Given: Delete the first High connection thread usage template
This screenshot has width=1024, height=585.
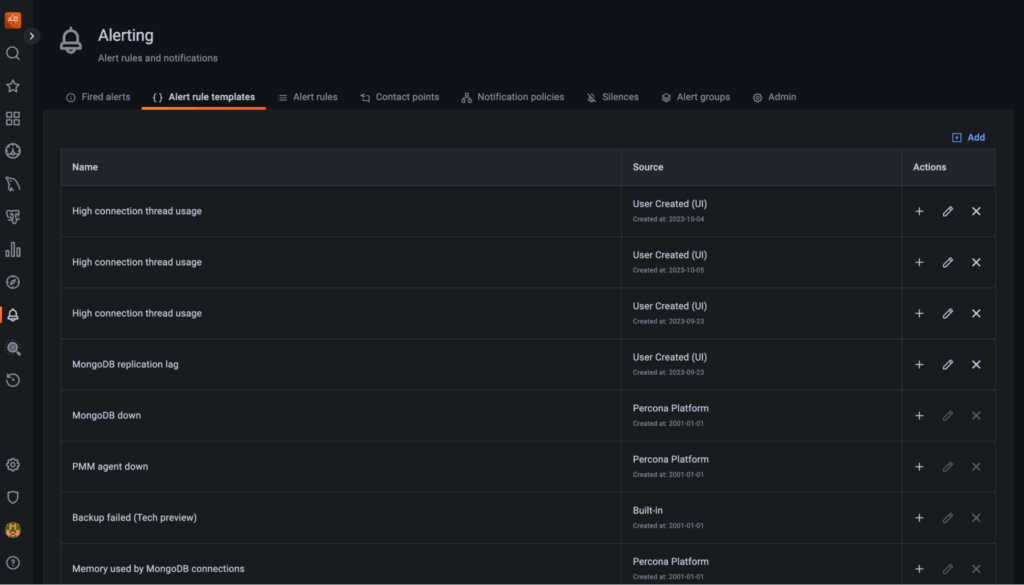Looking at the screenshot, I should pyautogui.click(x=976, y=211).
